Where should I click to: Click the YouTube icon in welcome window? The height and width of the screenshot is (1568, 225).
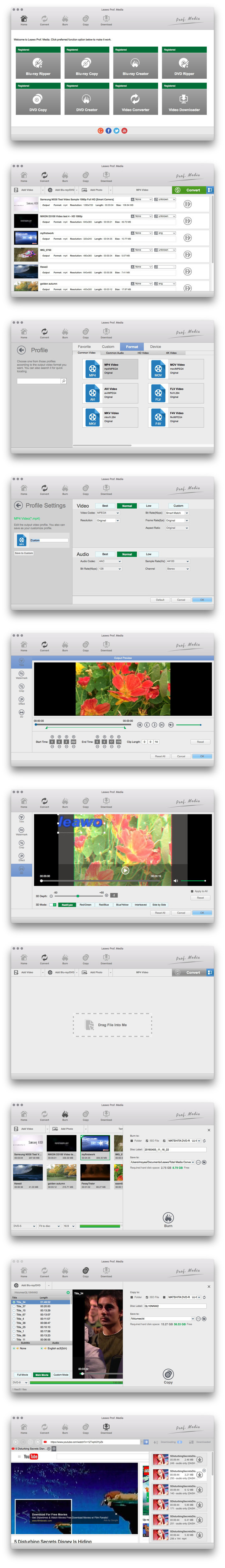point(124,130)
